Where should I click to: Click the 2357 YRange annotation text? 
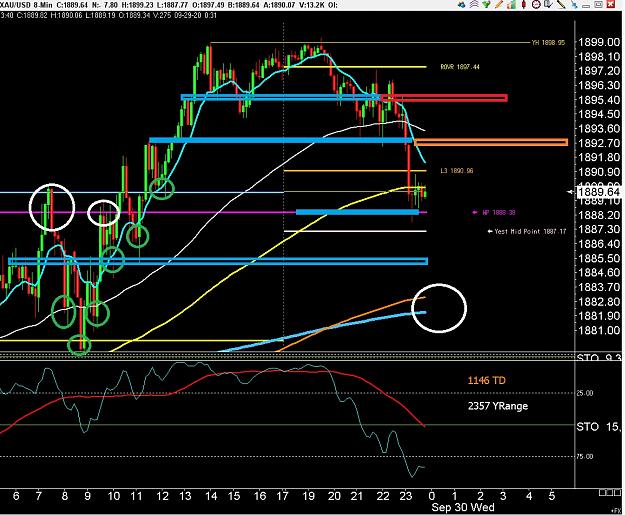click(x=498, y=406)
